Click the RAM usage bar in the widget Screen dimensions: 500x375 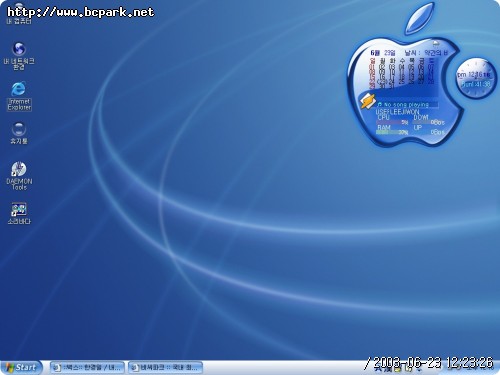[392, 132]
